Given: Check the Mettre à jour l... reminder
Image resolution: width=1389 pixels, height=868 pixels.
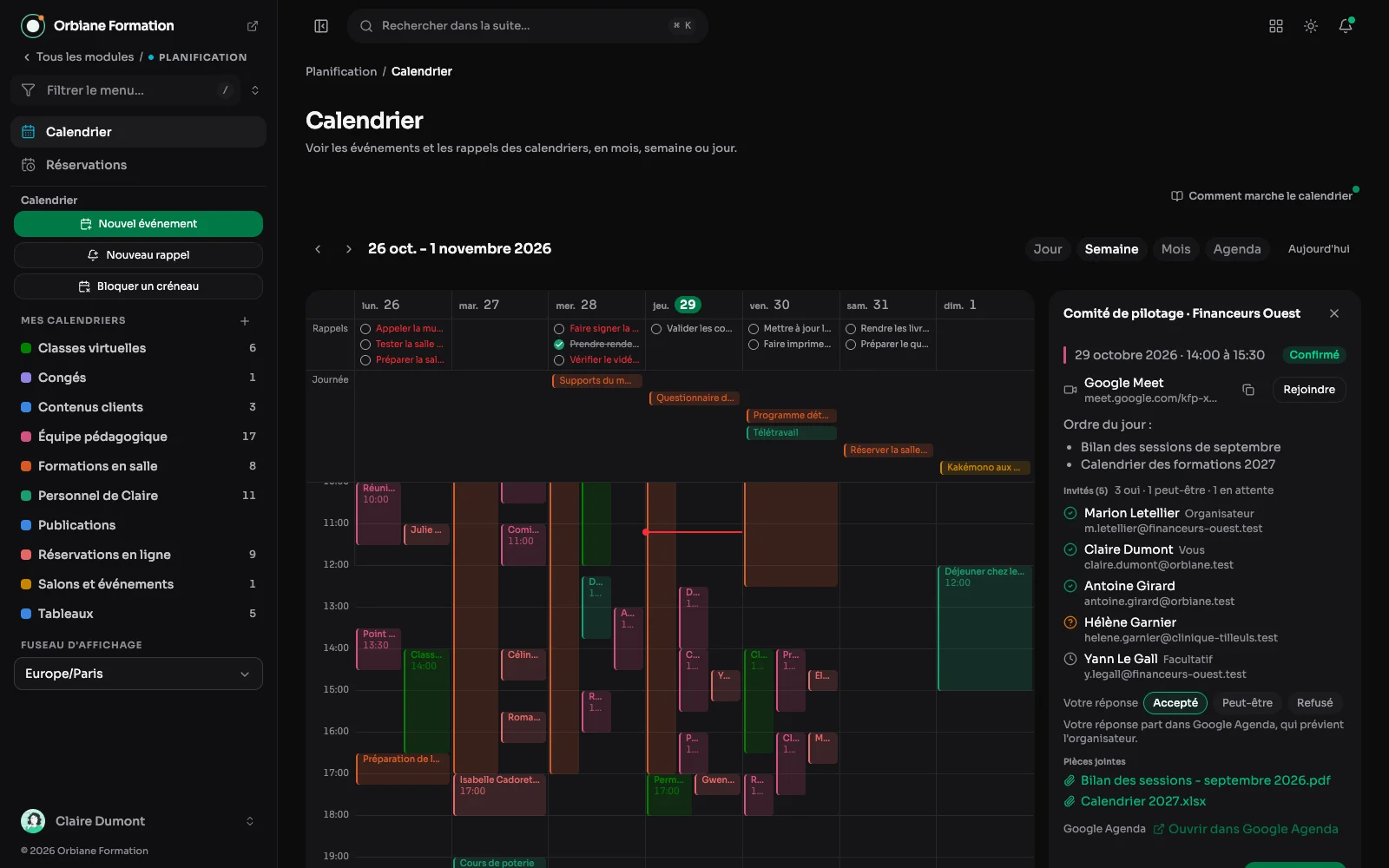Looking at the screenshot, I should (754, 329).
